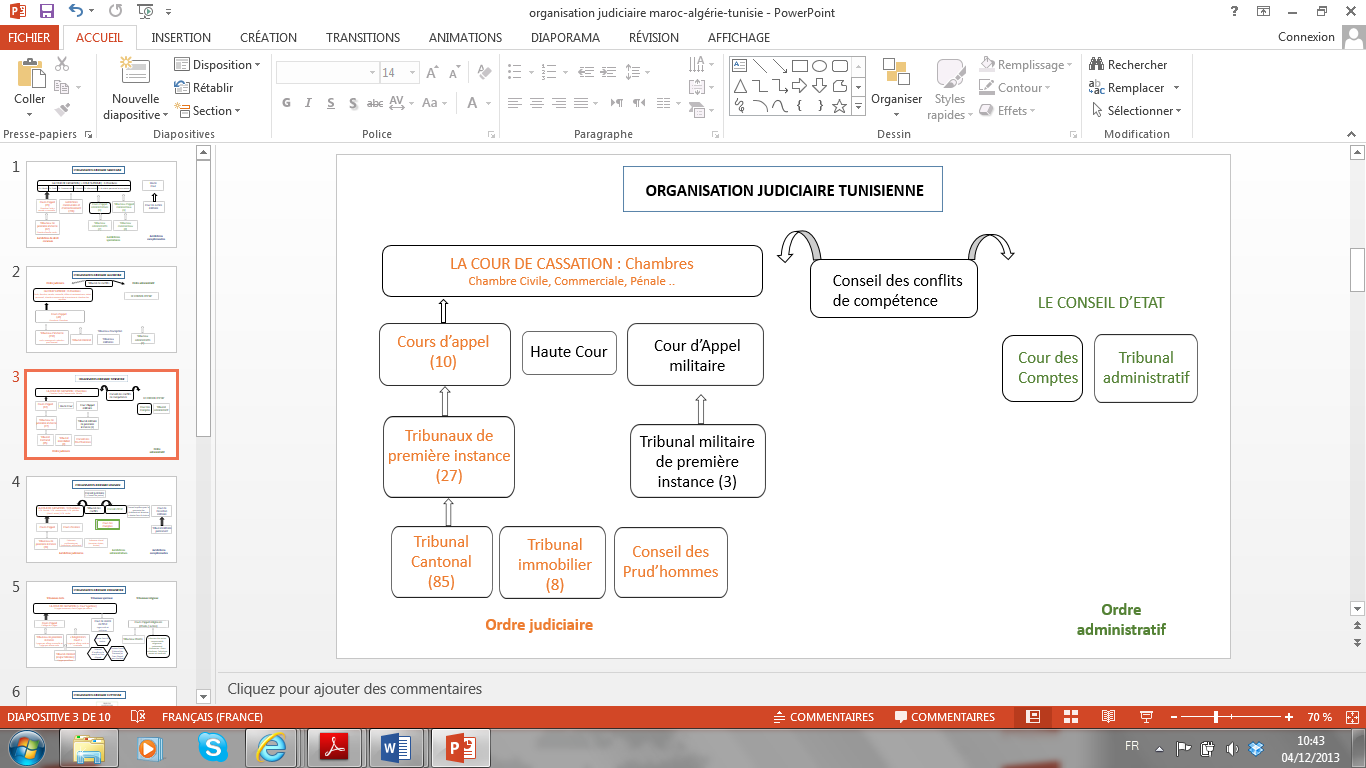Open the ANIMATIONS ribbon tab
The width and height of the screenshot is (1366, 768).
(x=465, y=38)
